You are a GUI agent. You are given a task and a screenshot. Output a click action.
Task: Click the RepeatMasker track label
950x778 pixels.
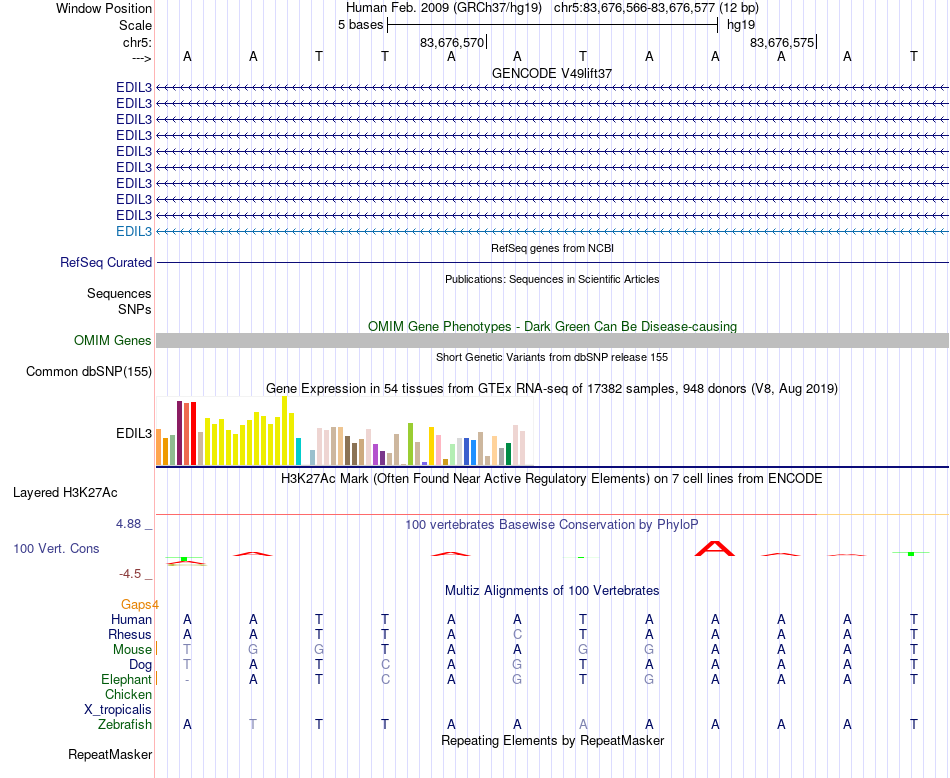tap(110, 754)
